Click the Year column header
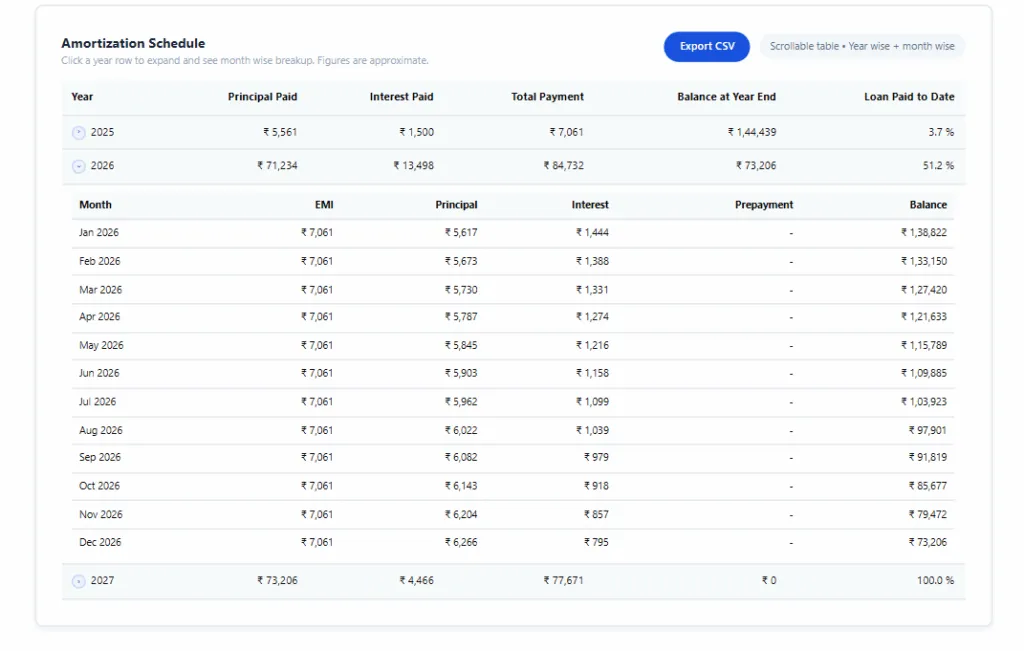 click(82, 96)
